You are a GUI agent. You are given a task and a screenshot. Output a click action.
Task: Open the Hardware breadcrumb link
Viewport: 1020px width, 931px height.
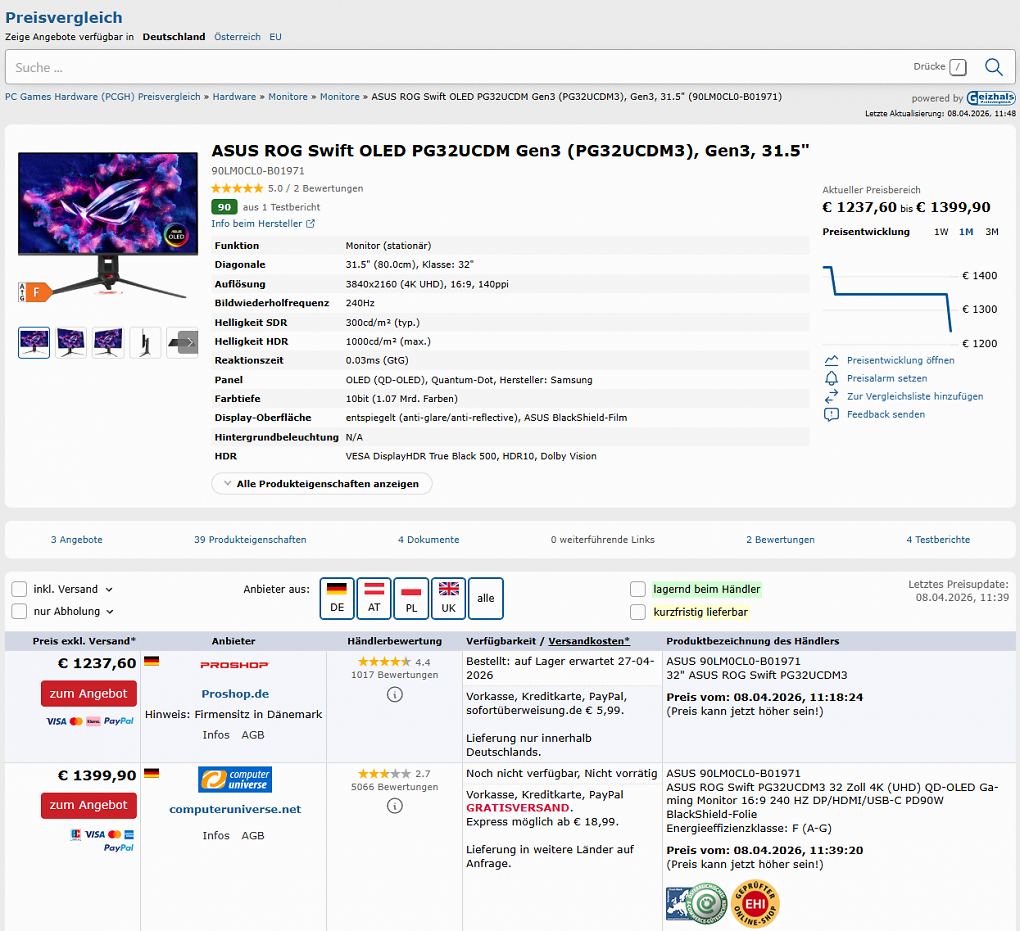[x=234, y=96]
